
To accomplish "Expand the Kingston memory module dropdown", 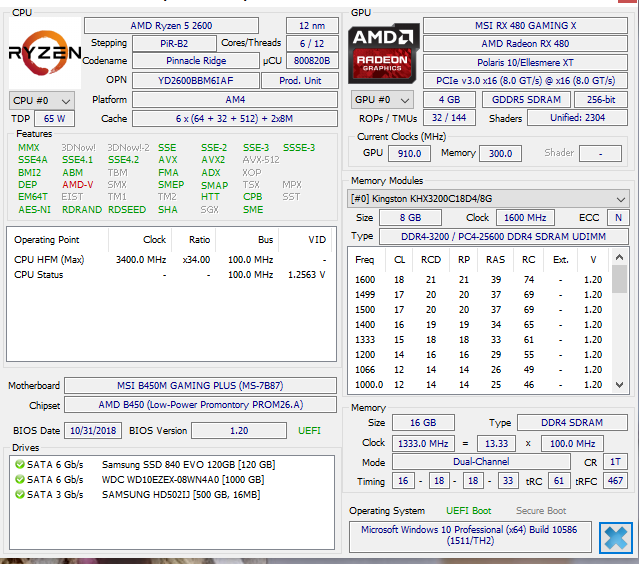I will click(487, 199).
